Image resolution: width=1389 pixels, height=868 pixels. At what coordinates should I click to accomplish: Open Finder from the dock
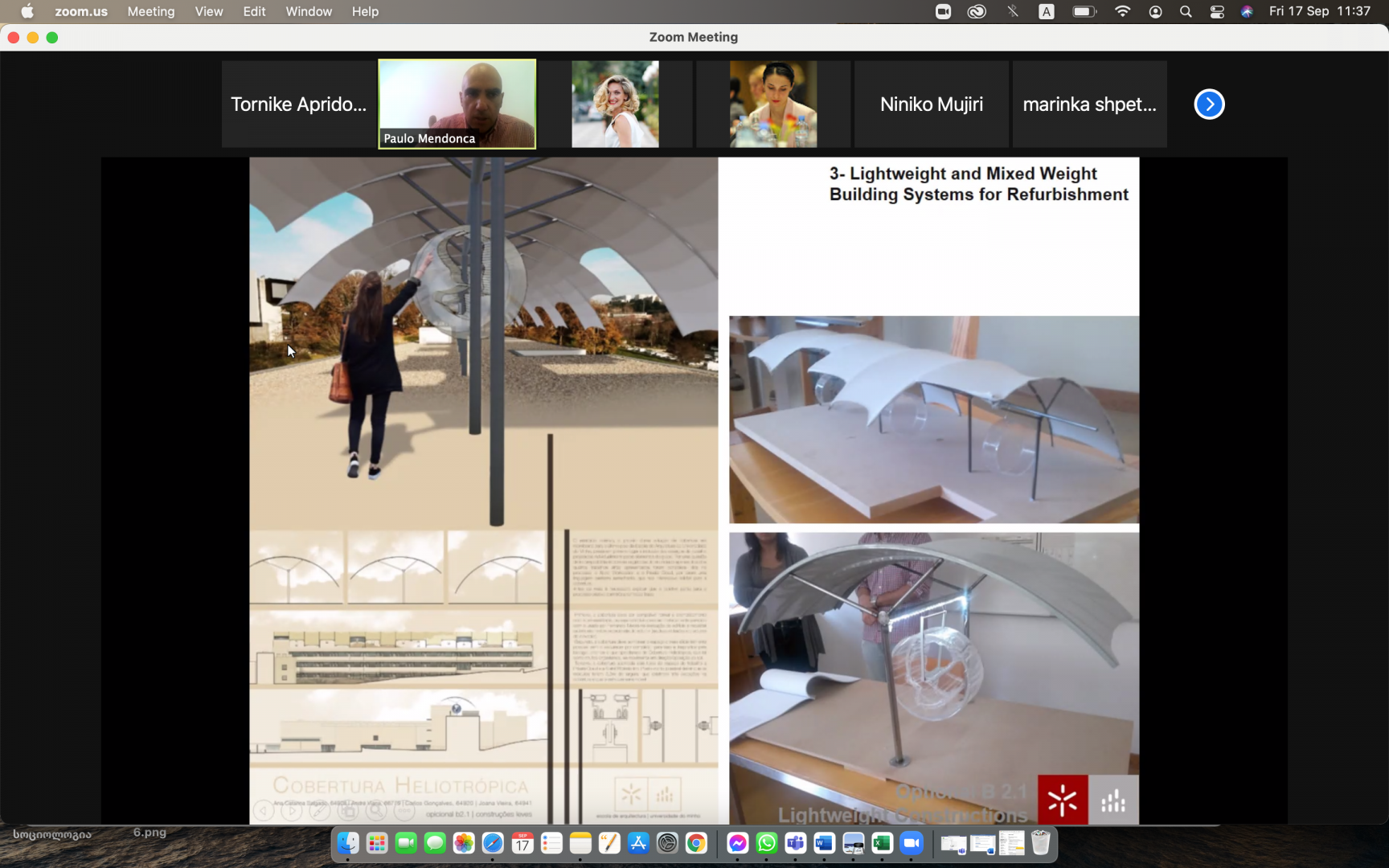348,843
